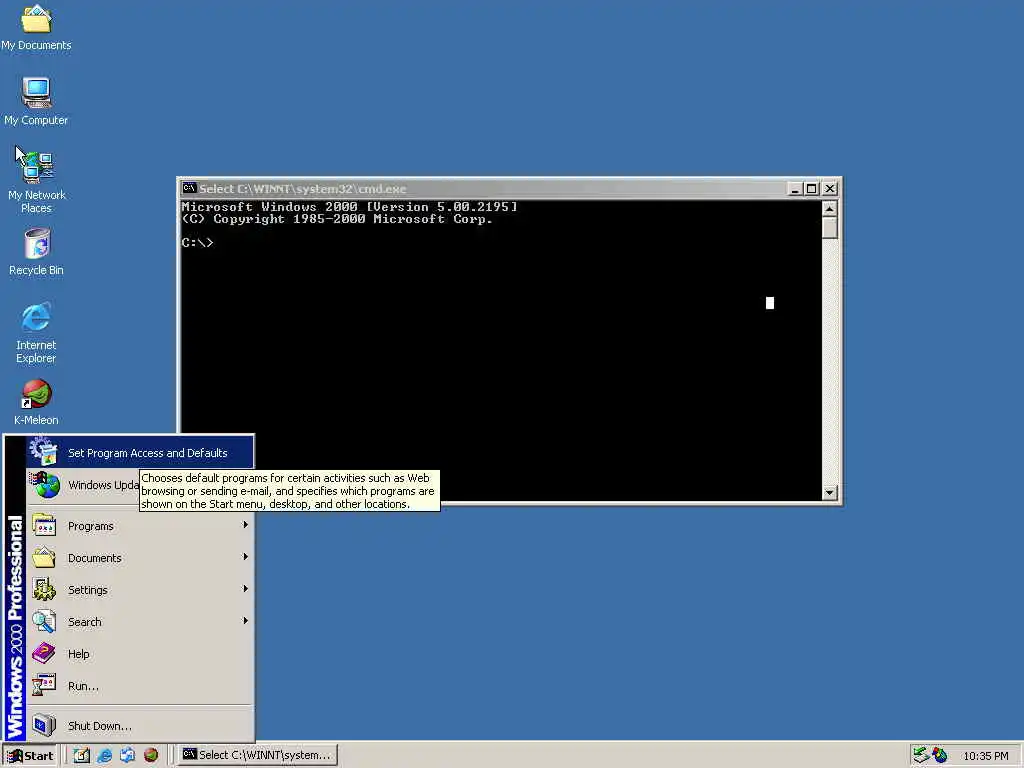
Task: Click the cmd window scrollbar thumb
Action: tap(829, 228)
